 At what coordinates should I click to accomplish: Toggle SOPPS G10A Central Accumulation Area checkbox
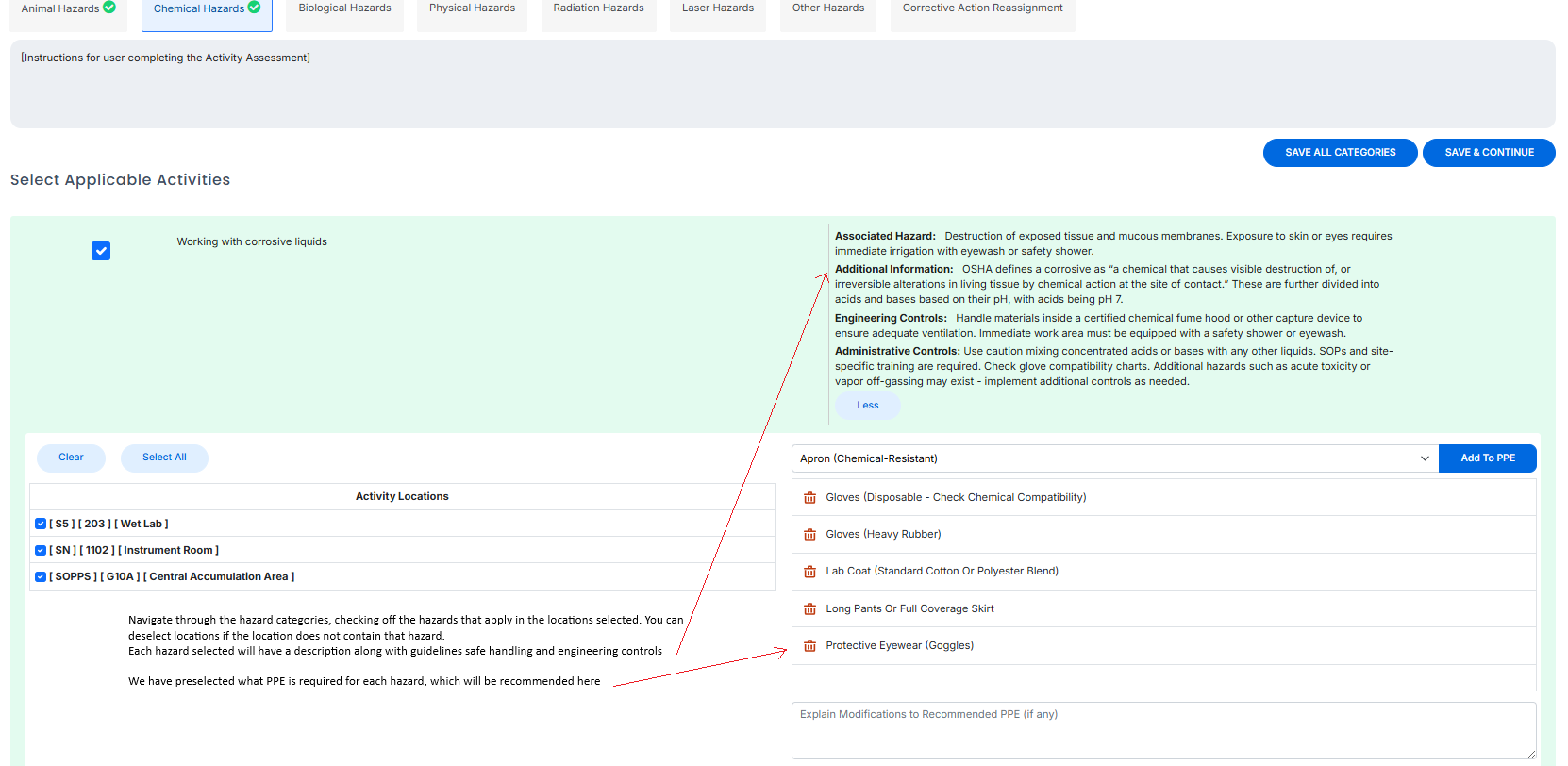tap(41, 576)
